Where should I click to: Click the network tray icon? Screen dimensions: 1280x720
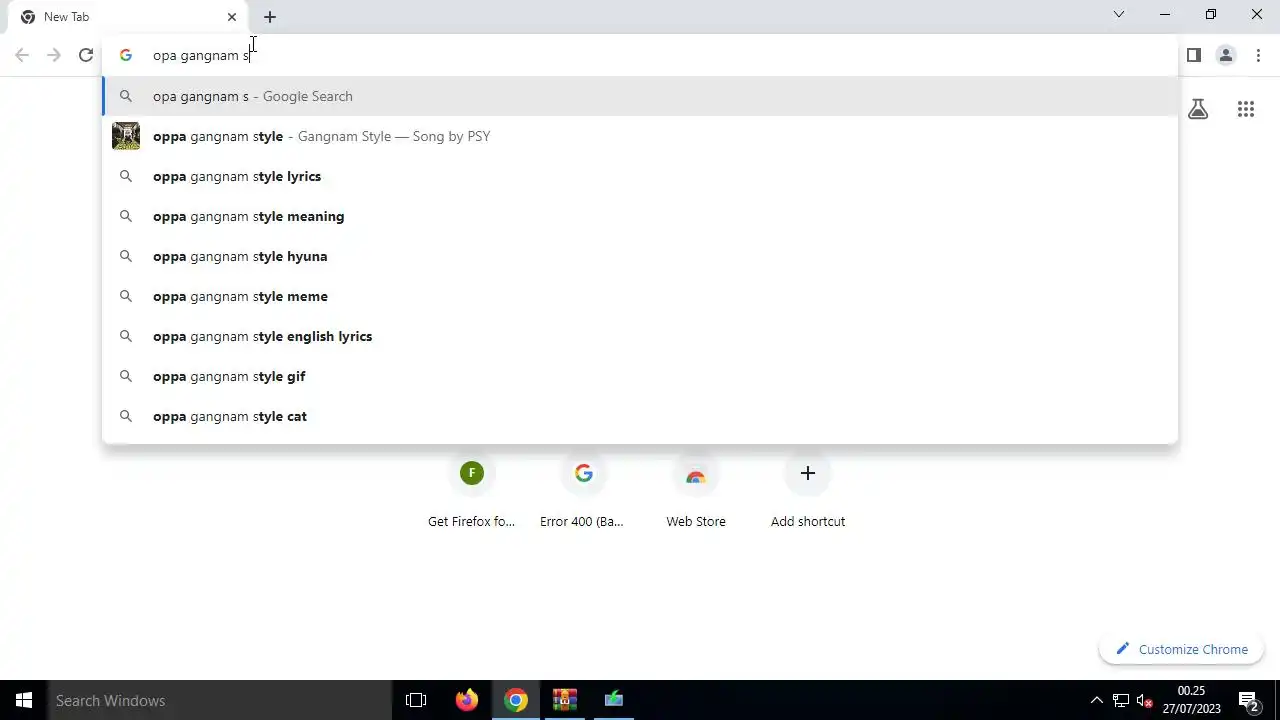point(1121,700)
